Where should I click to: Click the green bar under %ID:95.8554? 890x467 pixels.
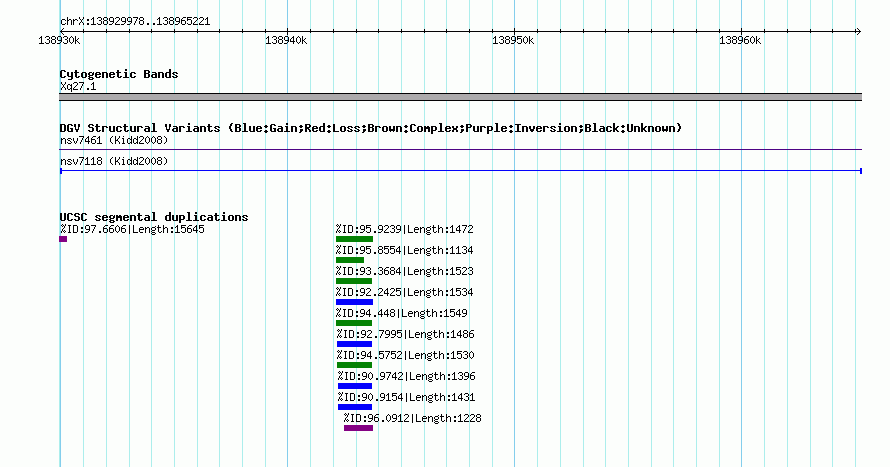point(350,260)
